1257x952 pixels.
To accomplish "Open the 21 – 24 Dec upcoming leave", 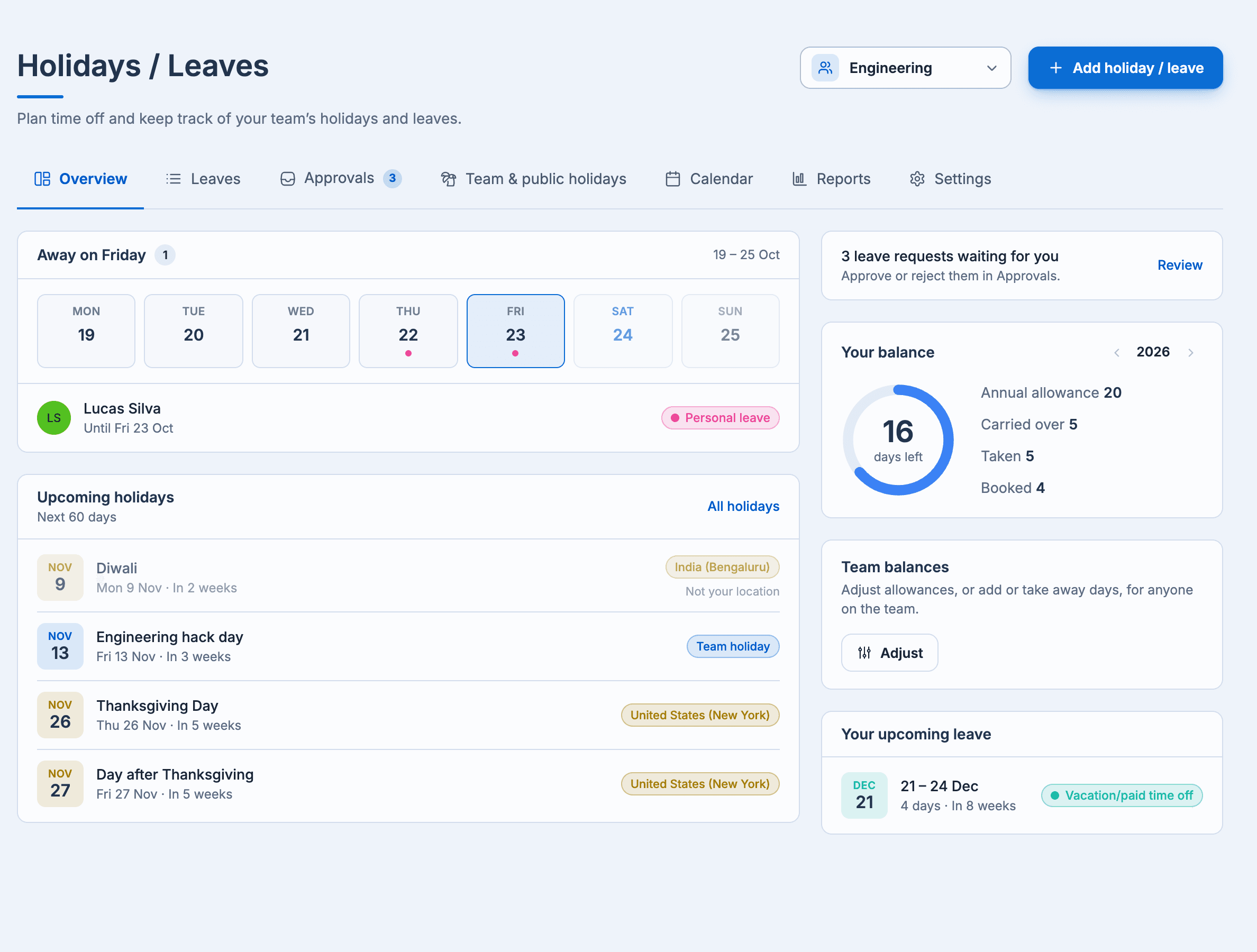I will pos(1022,795).
